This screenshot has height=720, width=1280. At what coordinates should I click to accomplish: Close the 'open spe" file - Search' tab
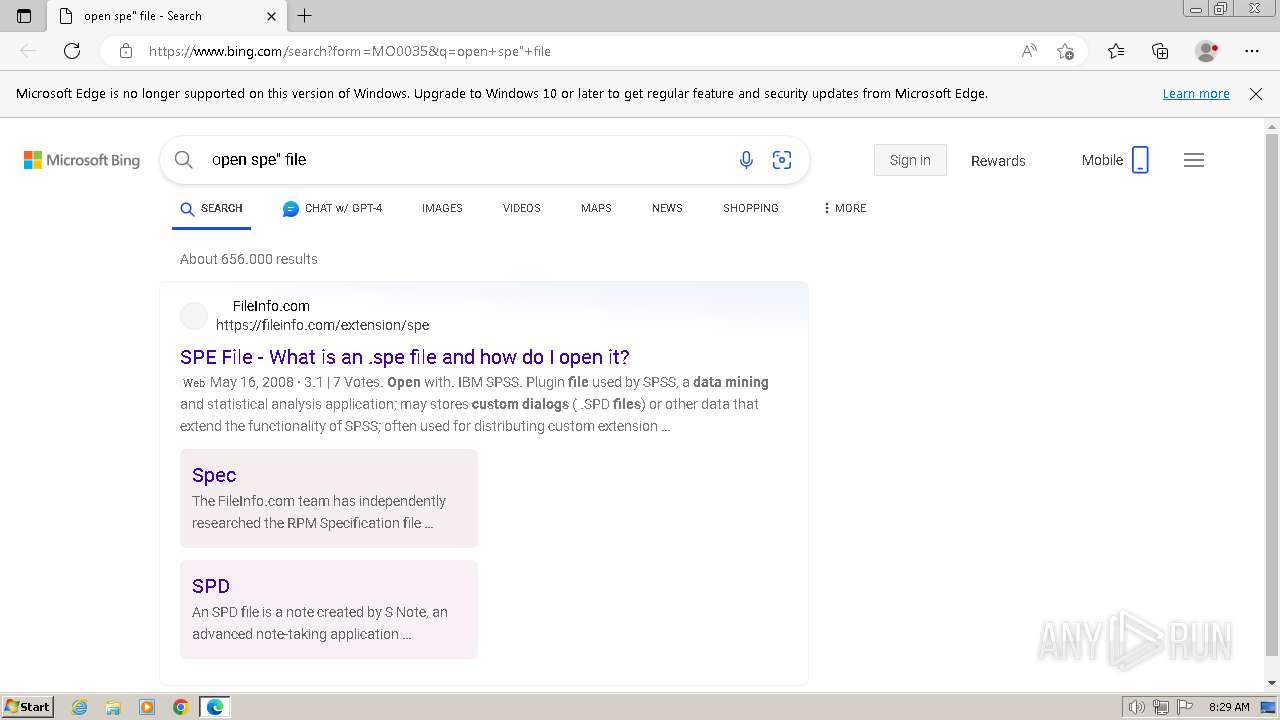(x=271, y=16)
